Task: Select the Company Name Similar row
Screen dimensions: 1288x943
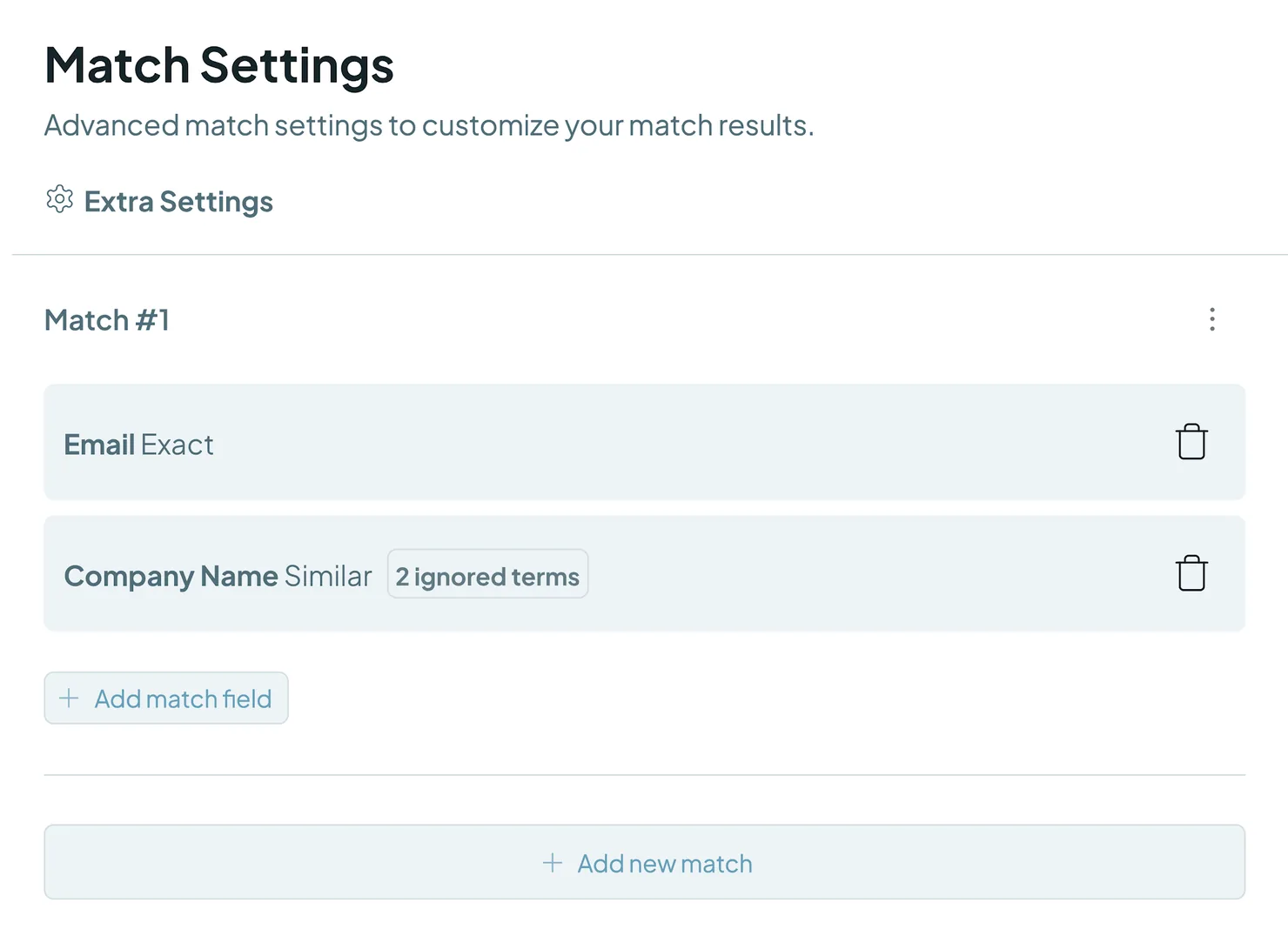Action: 645,573
